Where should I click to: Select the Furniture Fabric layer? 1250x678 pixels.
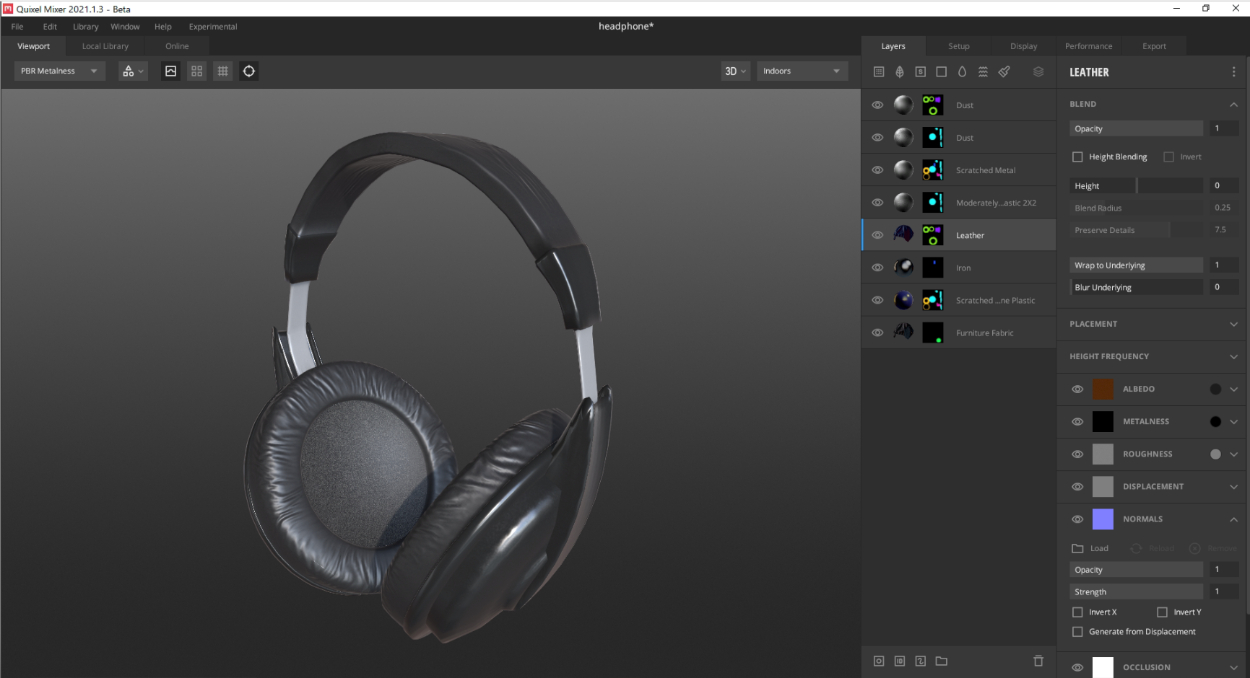click(984, 333)
